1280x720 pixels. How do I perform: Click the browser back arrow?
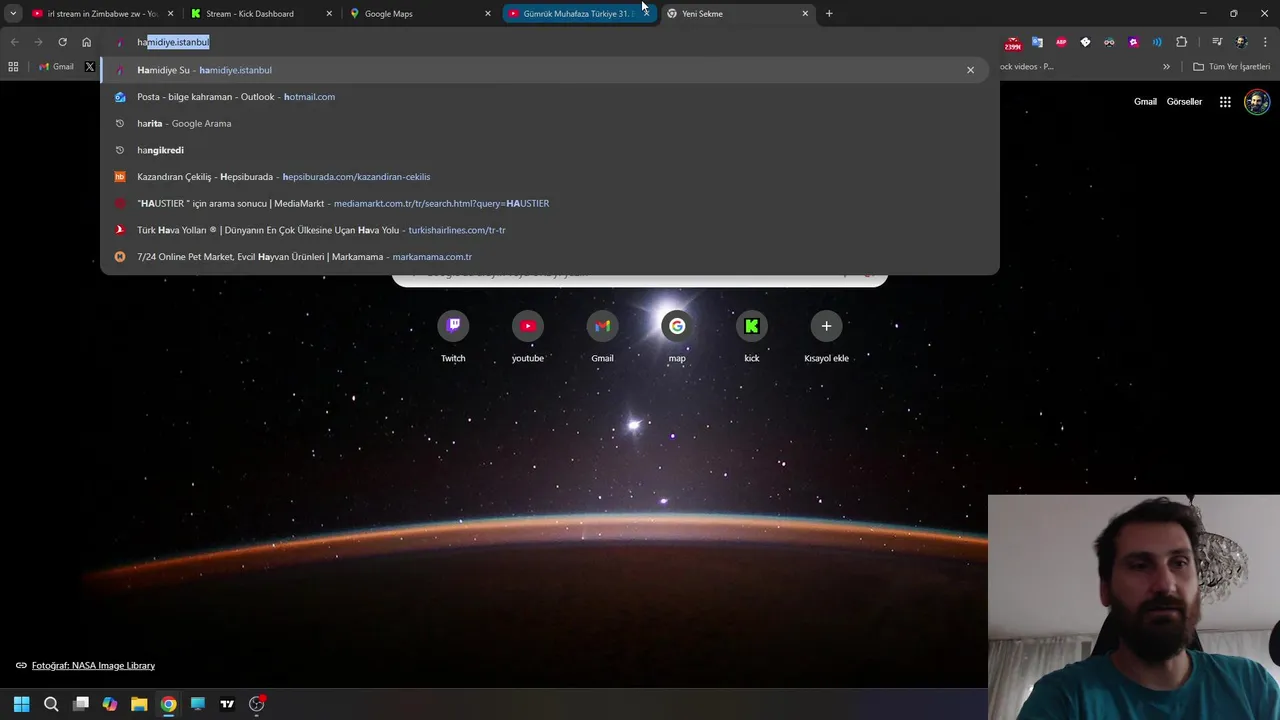pos(14,42)
